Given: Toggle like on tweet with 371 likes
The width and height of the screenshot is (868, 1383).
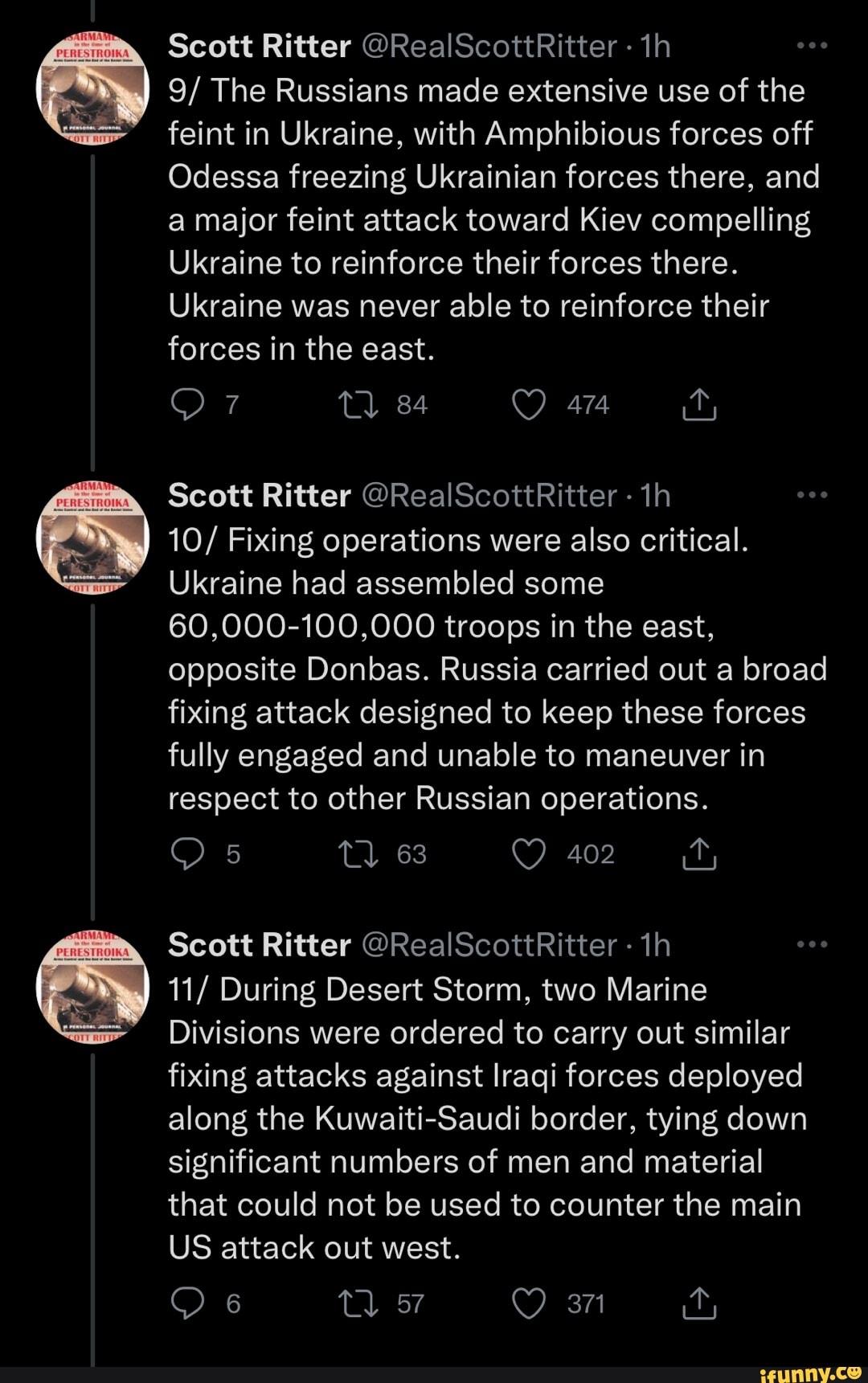Looking at the screenshot, I should (530, 1304).
